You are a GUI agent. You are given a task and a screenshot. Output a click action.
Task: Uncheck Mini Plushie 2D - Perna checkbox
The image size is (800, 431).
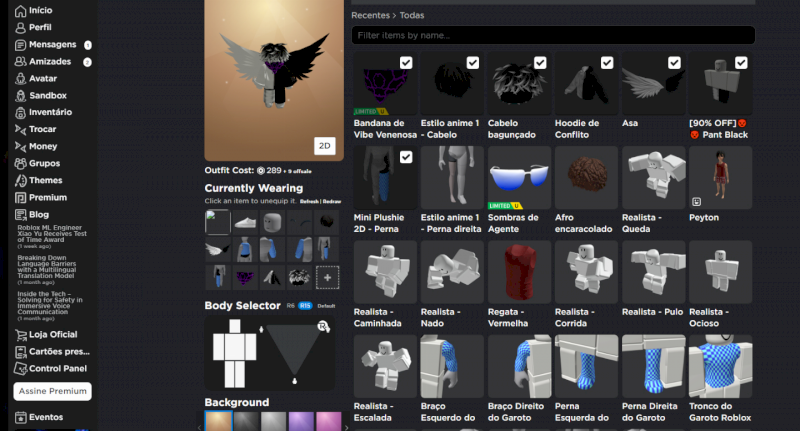tap(406, 157)
